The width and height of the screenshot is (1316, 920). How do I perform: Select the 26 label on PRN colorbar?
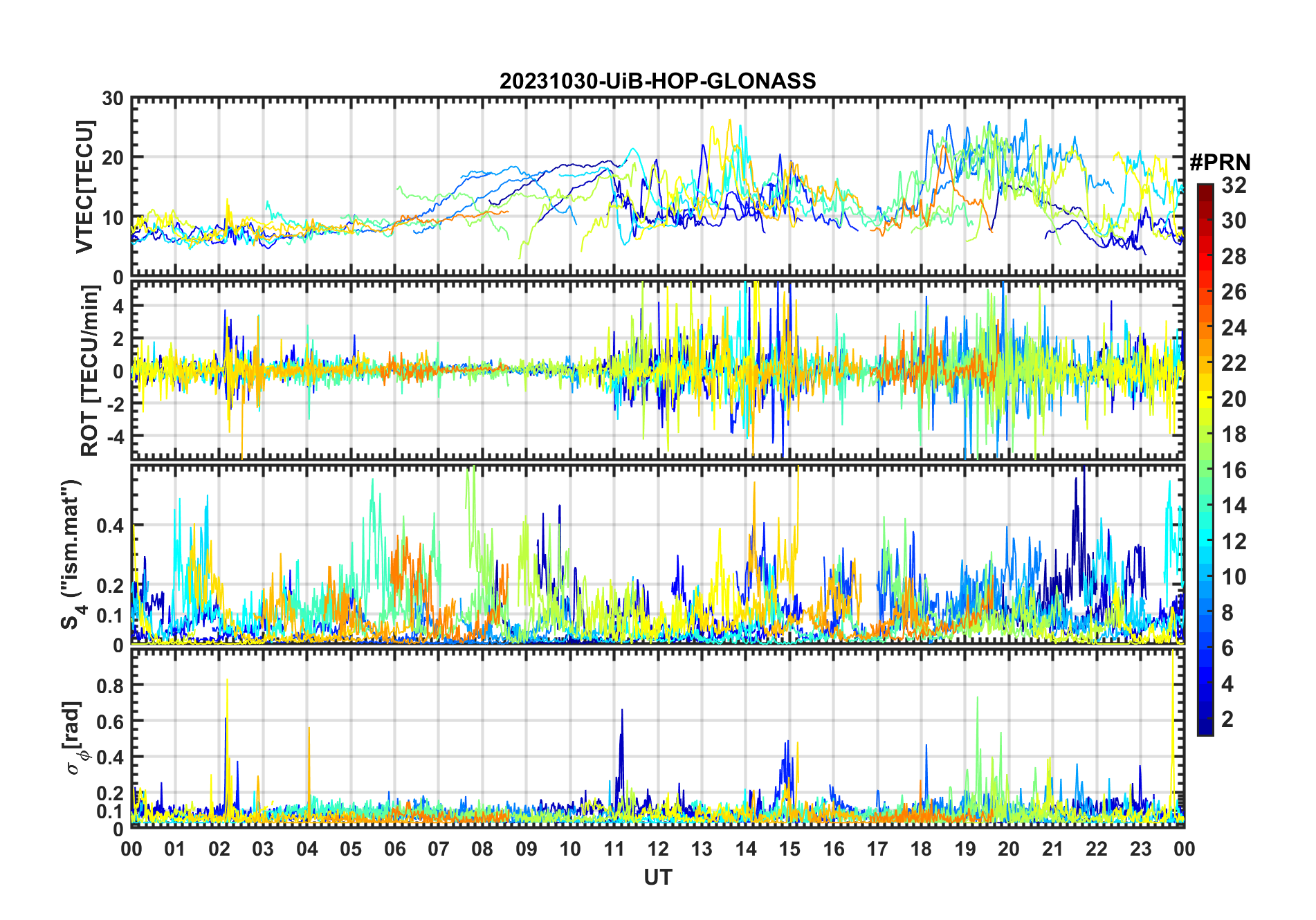click(x=1234, y=292)
